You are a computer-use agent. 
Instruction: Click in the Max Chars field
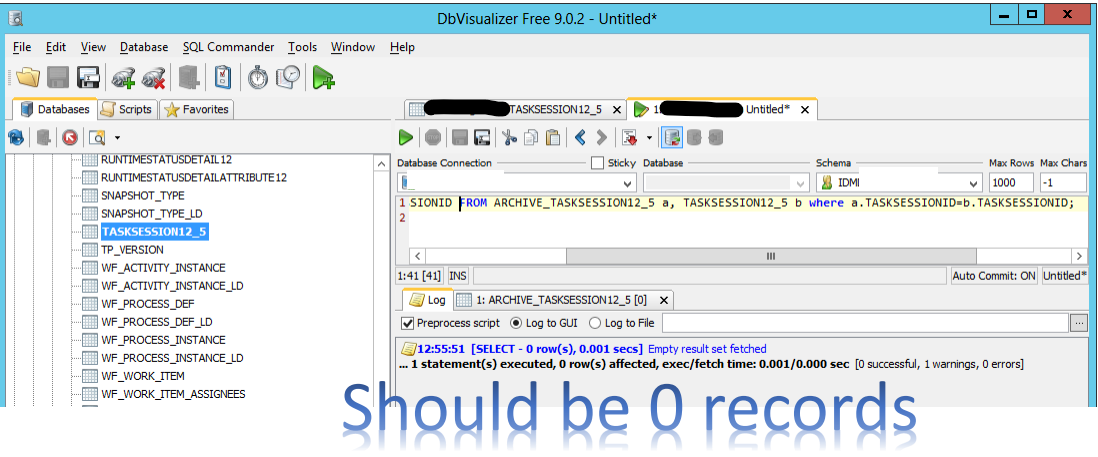1063,183
